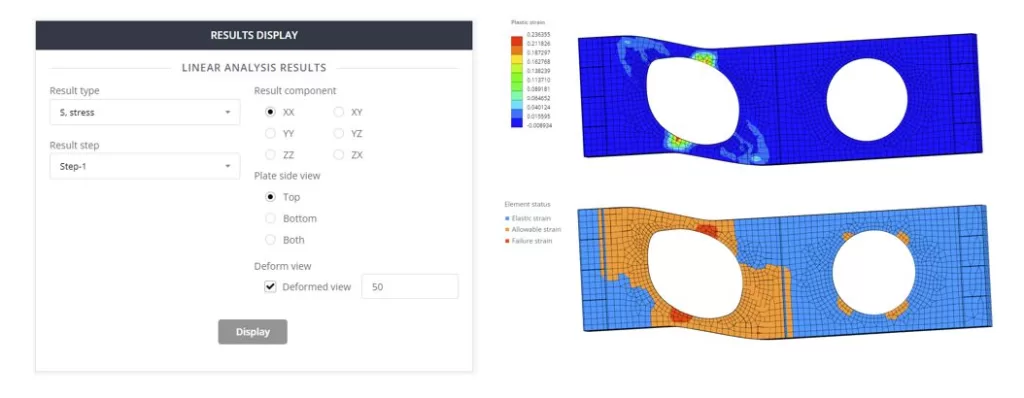Click the Deform view label

(283, 266)
